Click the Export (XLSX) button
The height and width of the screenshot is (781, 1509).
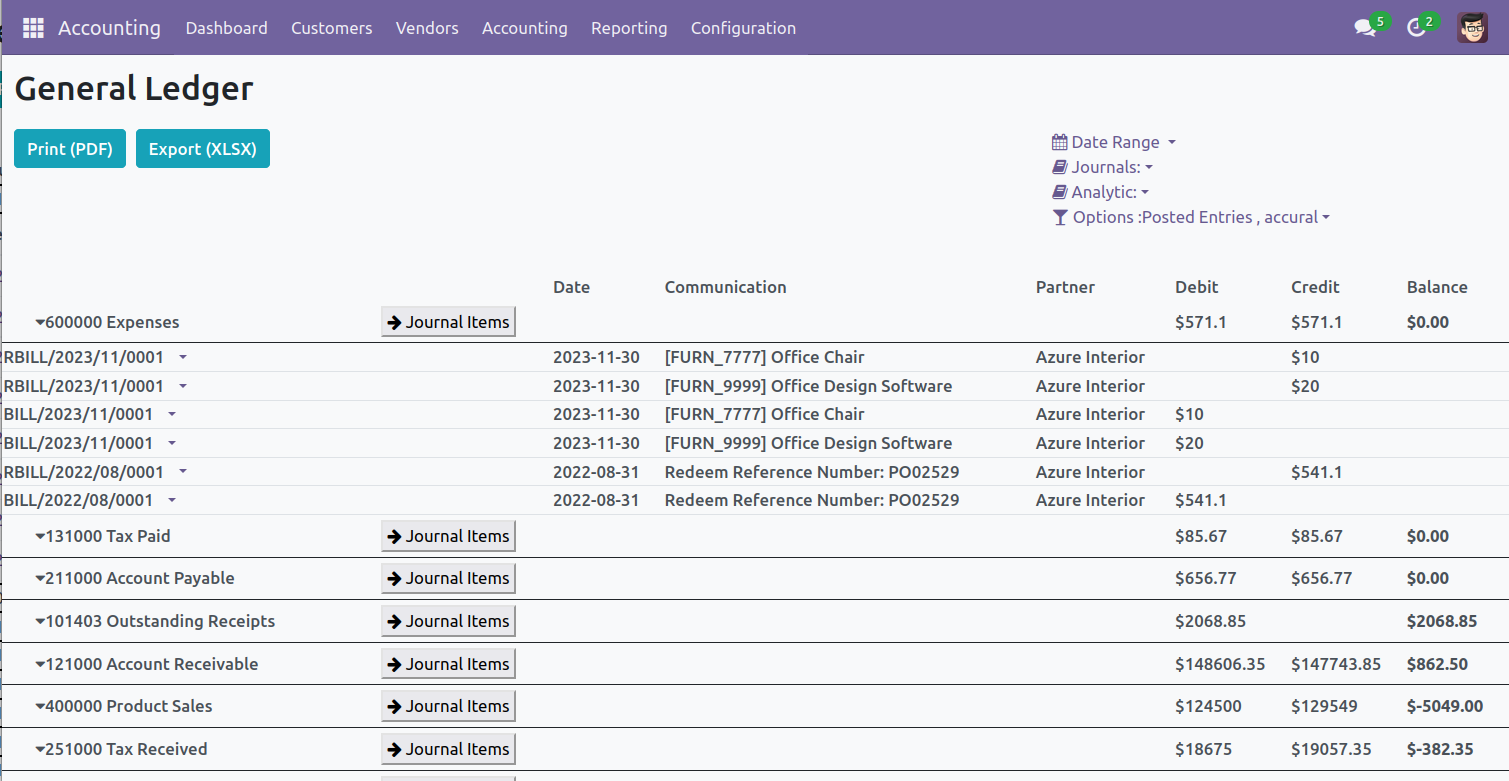point(203,149)
